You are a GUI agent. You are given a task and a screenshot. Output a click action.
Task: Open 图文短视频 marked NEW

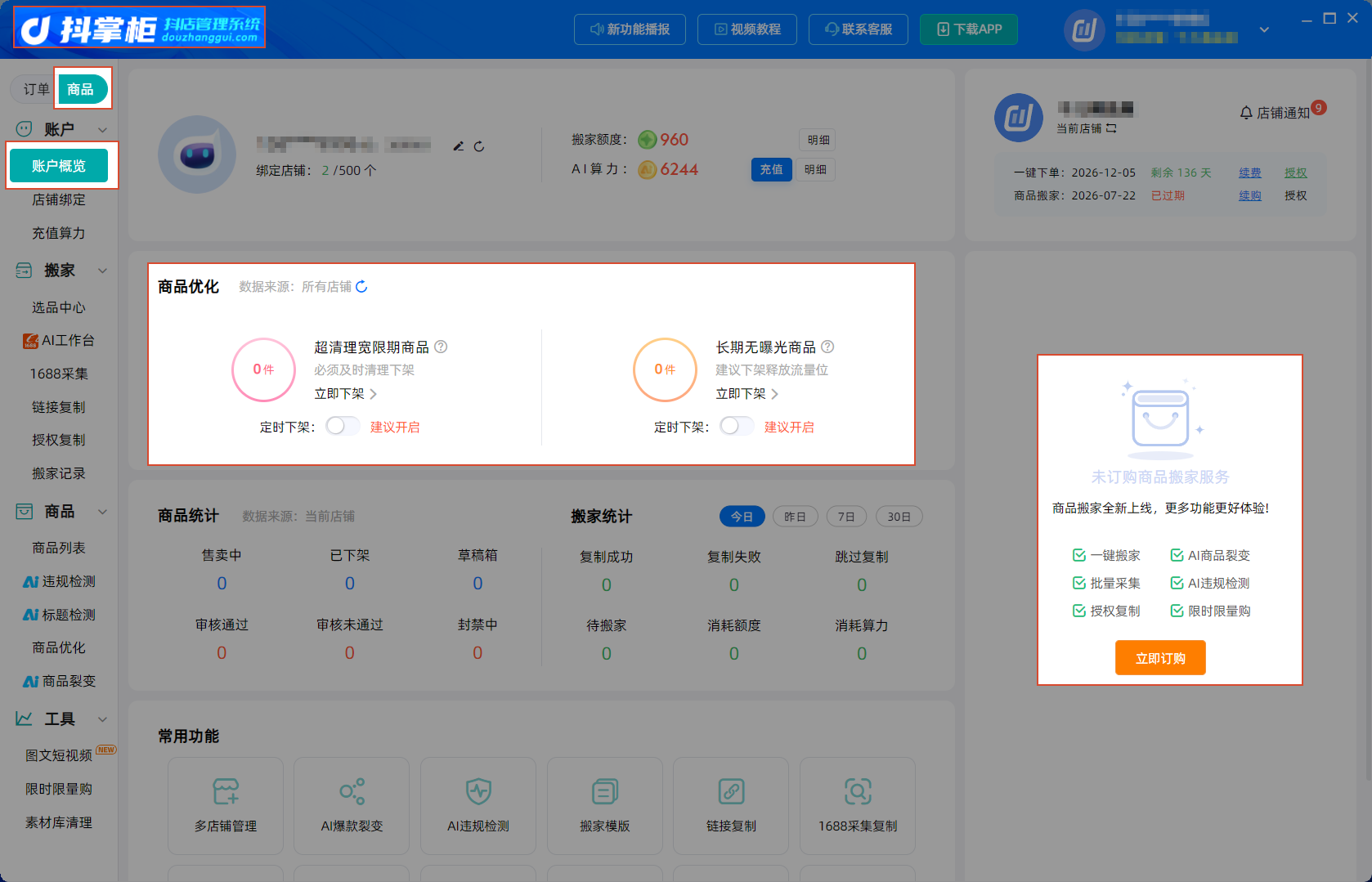(x=59, y=755)
